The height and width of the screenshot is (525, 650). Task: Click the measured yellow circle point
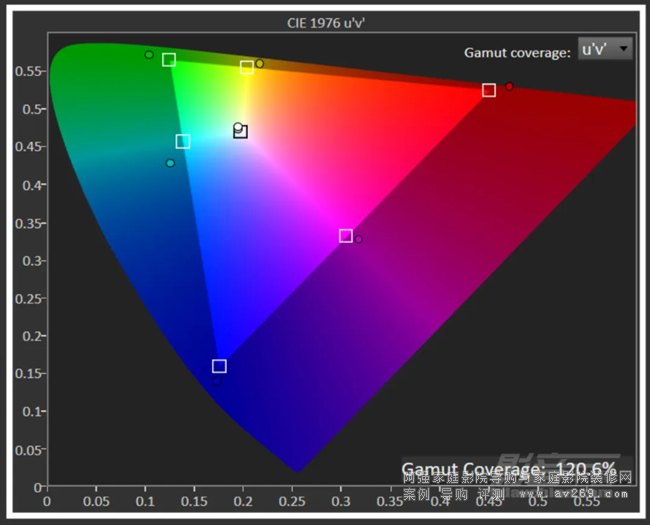point(260,64)
